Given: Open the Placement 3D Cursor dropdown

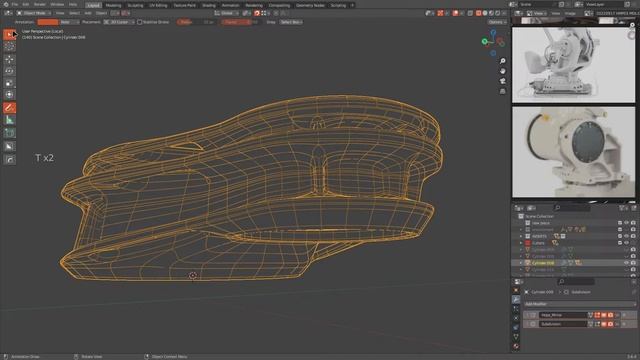Looking at the screenshot, I should (119, 22).
